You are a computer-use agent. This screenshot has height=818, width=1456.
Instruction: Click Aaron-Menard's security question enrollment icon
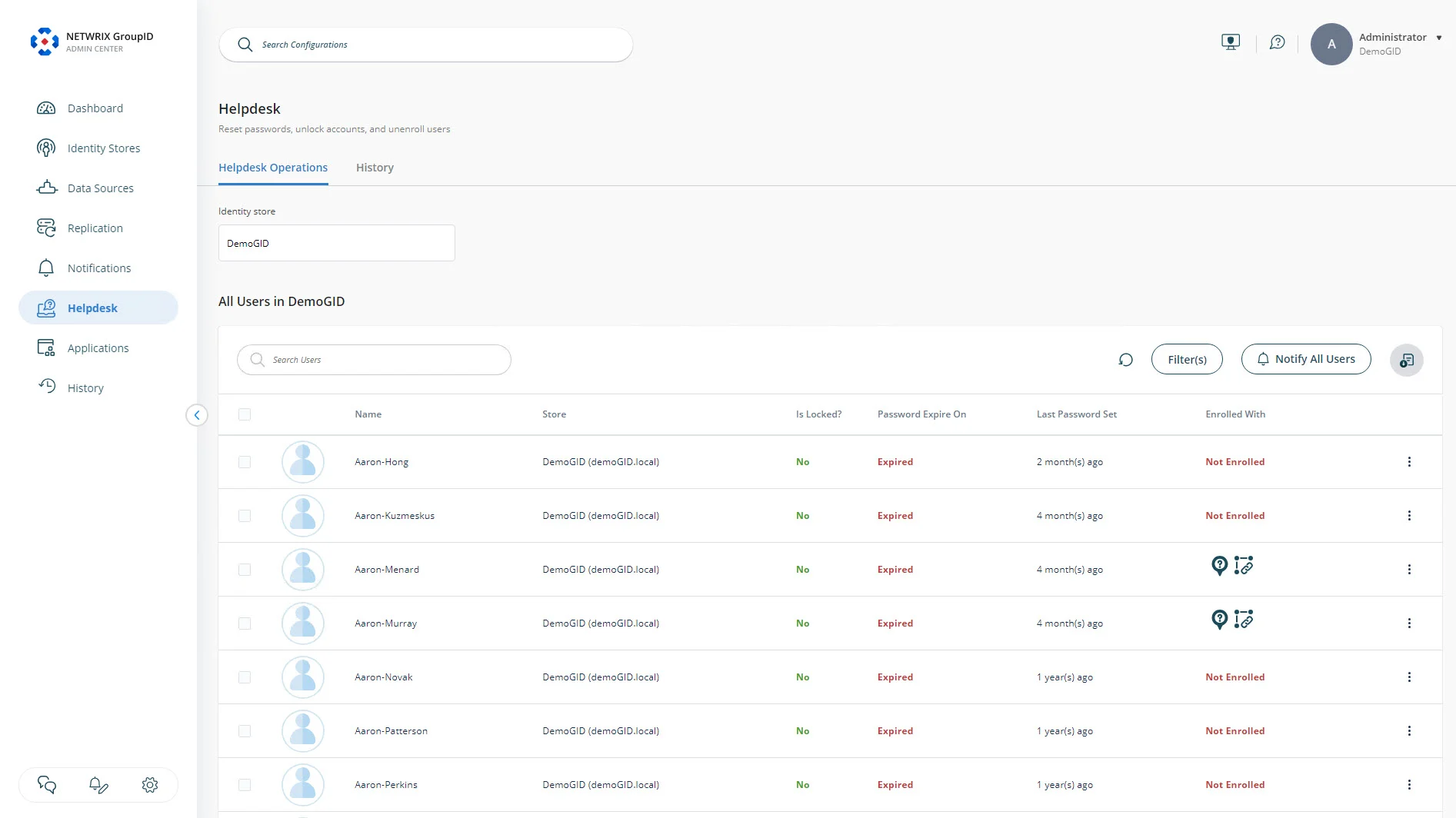1220,566
